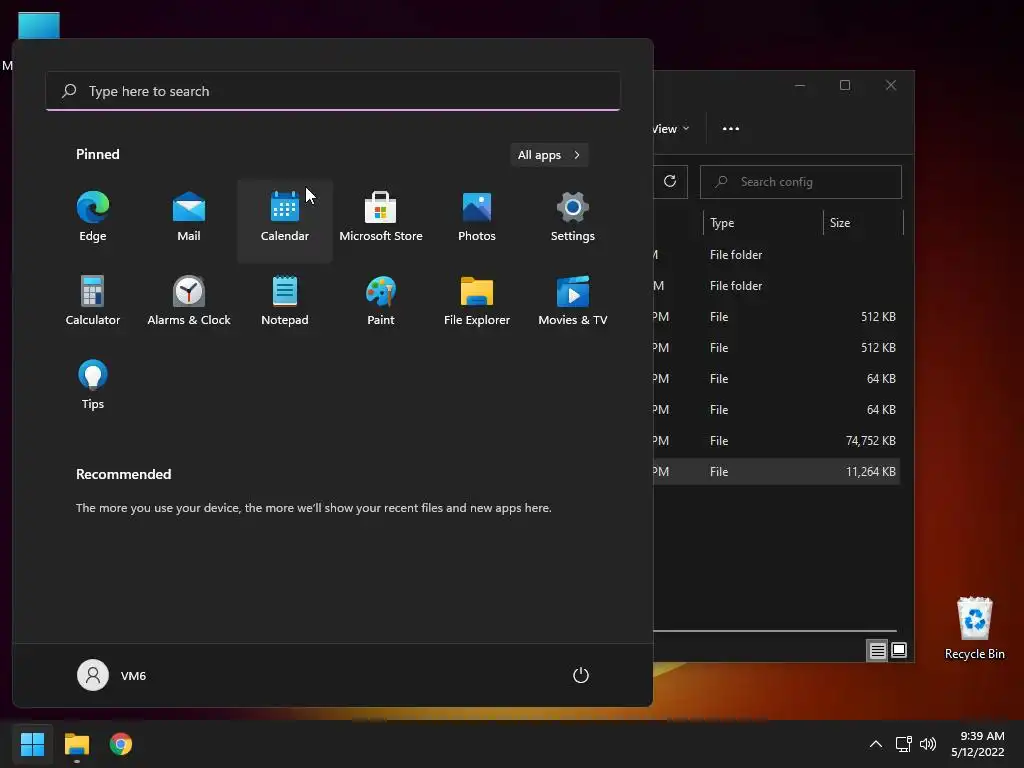Click the Windows Start button on taskbar
1024x768 pixels.
click(x=32, y=744)
